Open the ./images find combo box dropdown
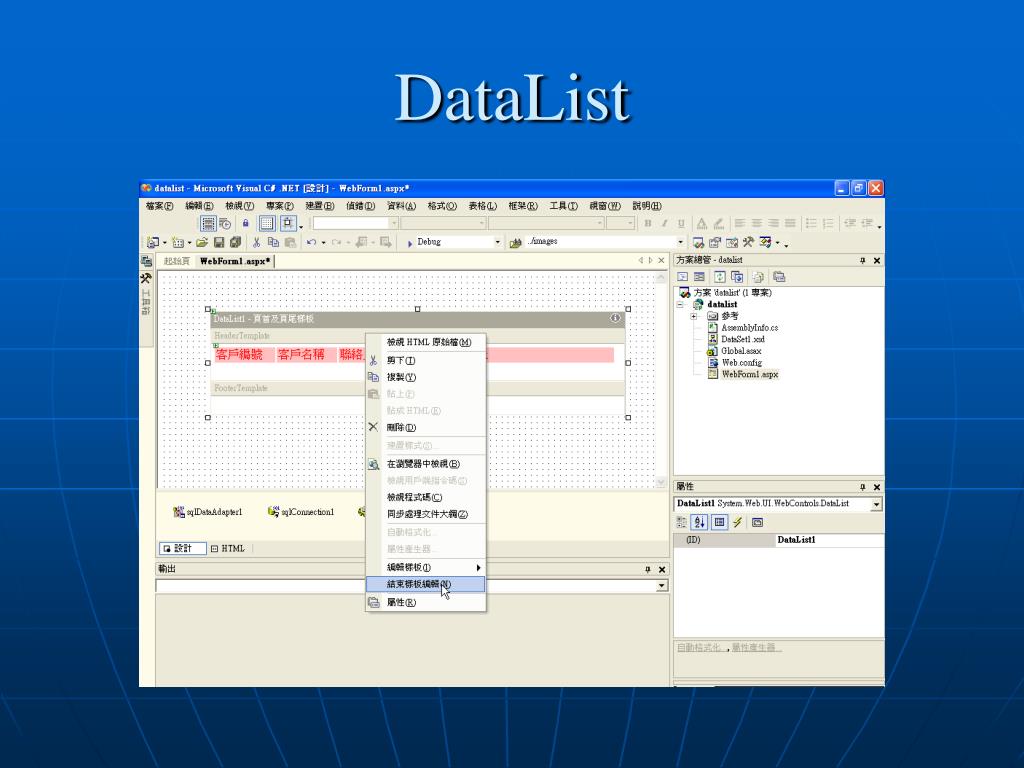 [x=680, y=242]
